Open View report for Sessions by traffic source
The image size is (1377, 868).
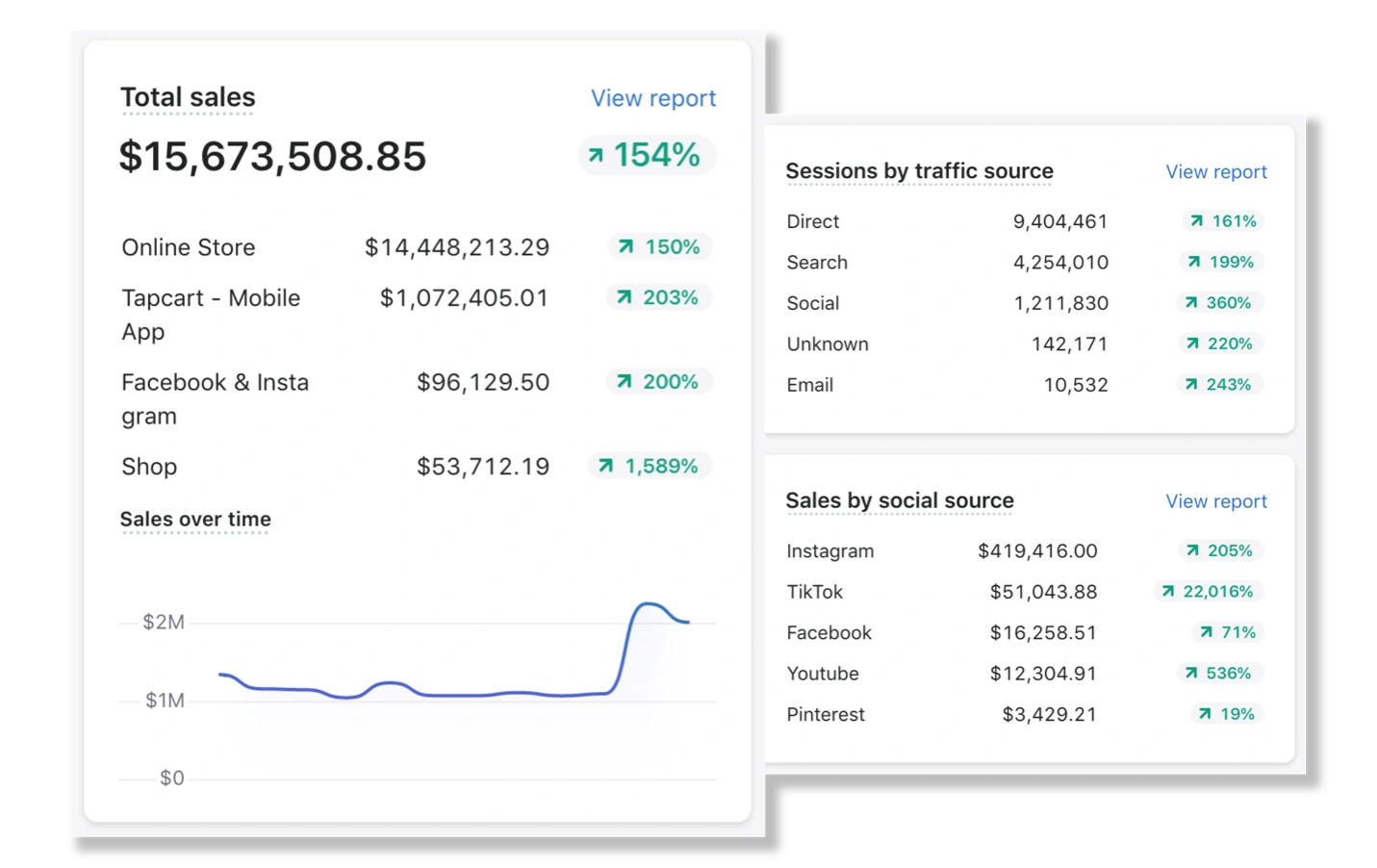pyautogui.click(x=1215, y=172)
